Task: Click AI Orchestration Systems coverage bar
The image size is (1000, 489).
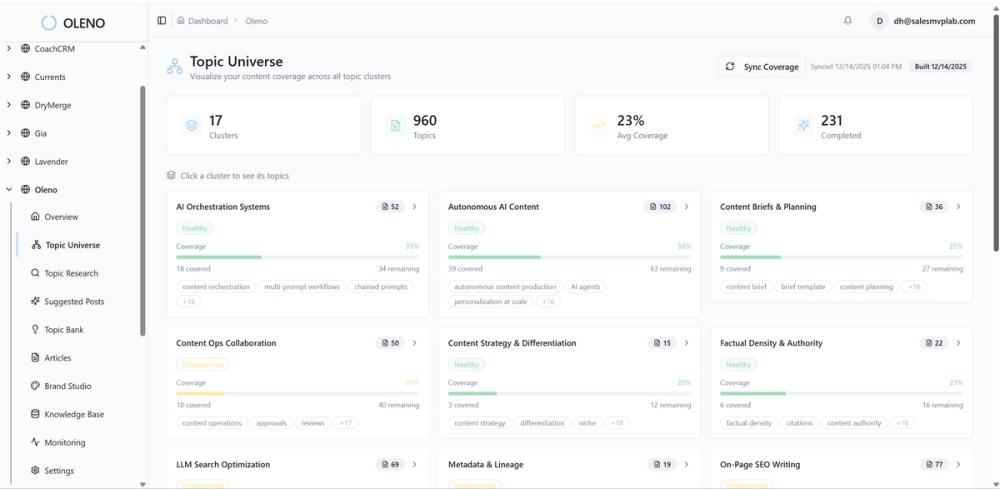Action: point(298,257)
